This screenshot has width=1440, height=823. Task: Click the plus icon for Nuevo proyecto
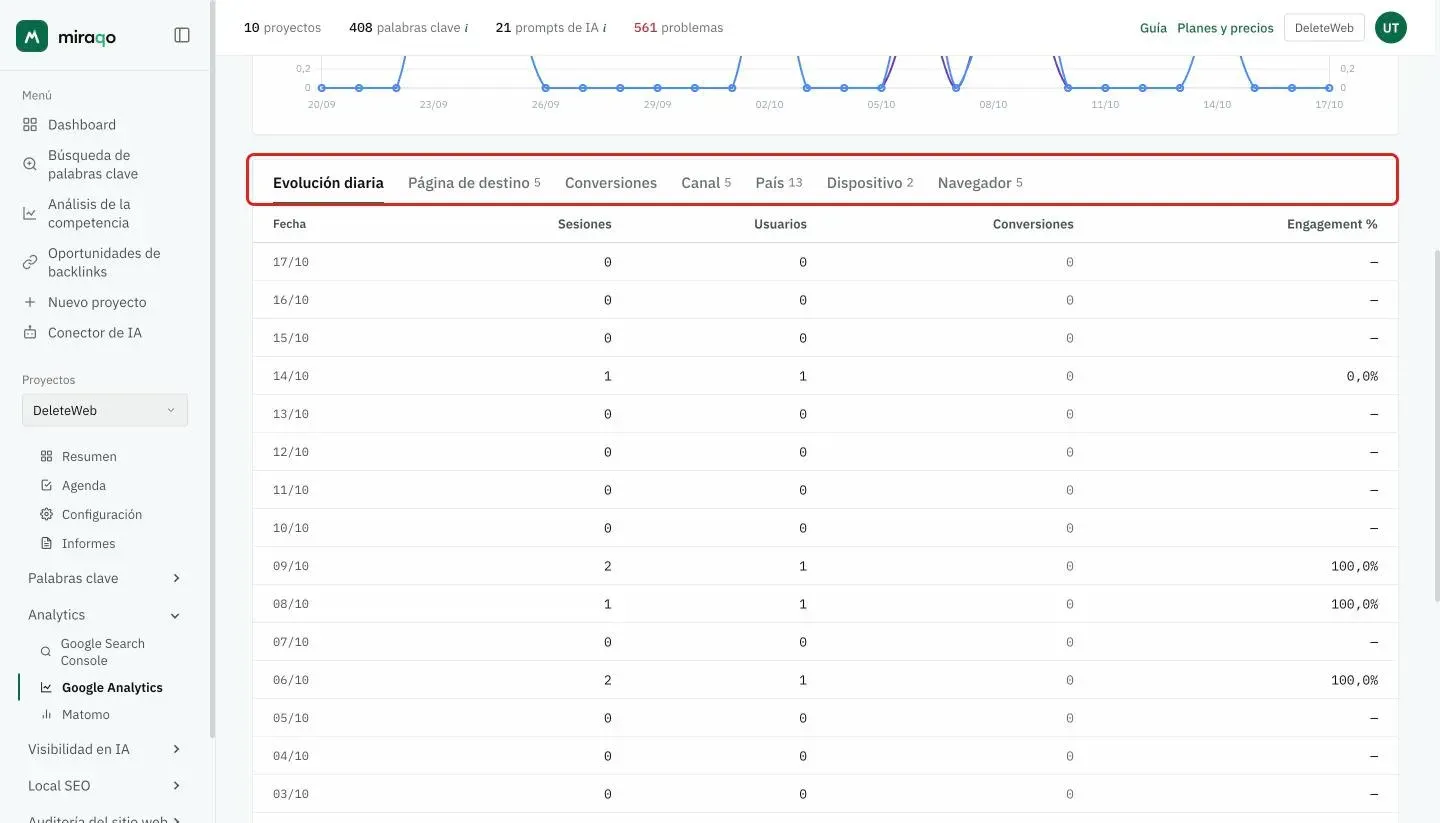[x=30, y=302]
